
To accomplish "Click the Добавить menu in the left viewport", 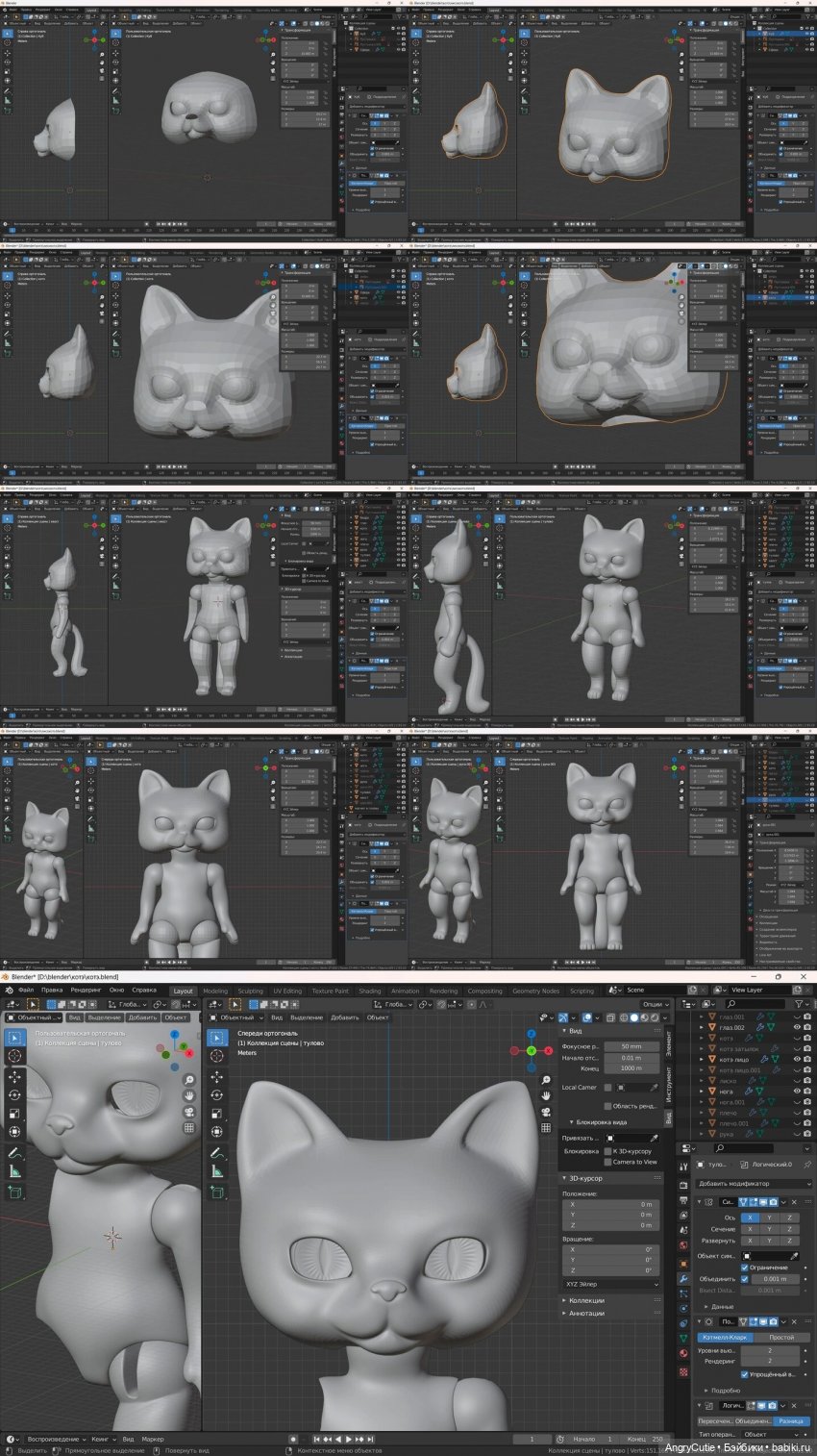I will point(142,1017).
